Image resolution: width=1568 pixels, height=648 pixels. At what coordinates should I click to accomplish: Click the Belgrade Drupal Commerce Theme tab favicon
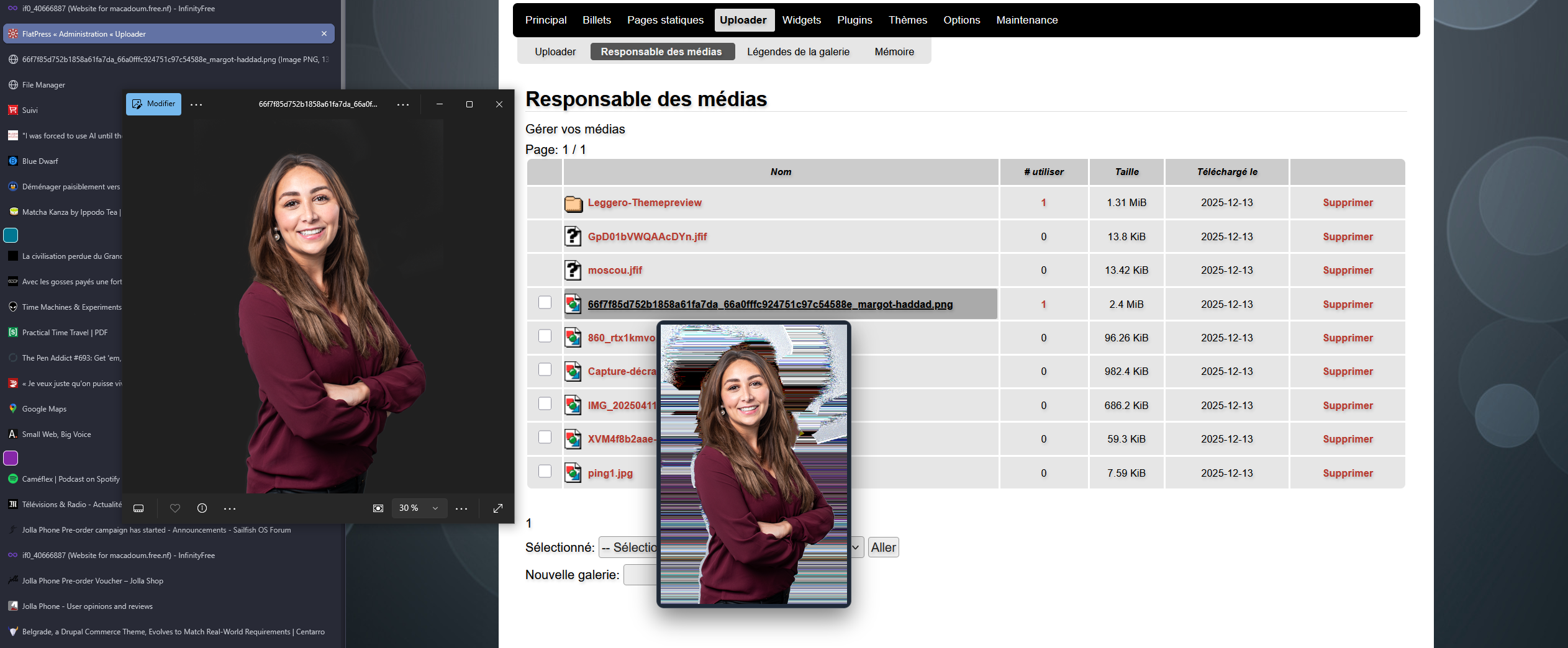click(x=13, y=631)
